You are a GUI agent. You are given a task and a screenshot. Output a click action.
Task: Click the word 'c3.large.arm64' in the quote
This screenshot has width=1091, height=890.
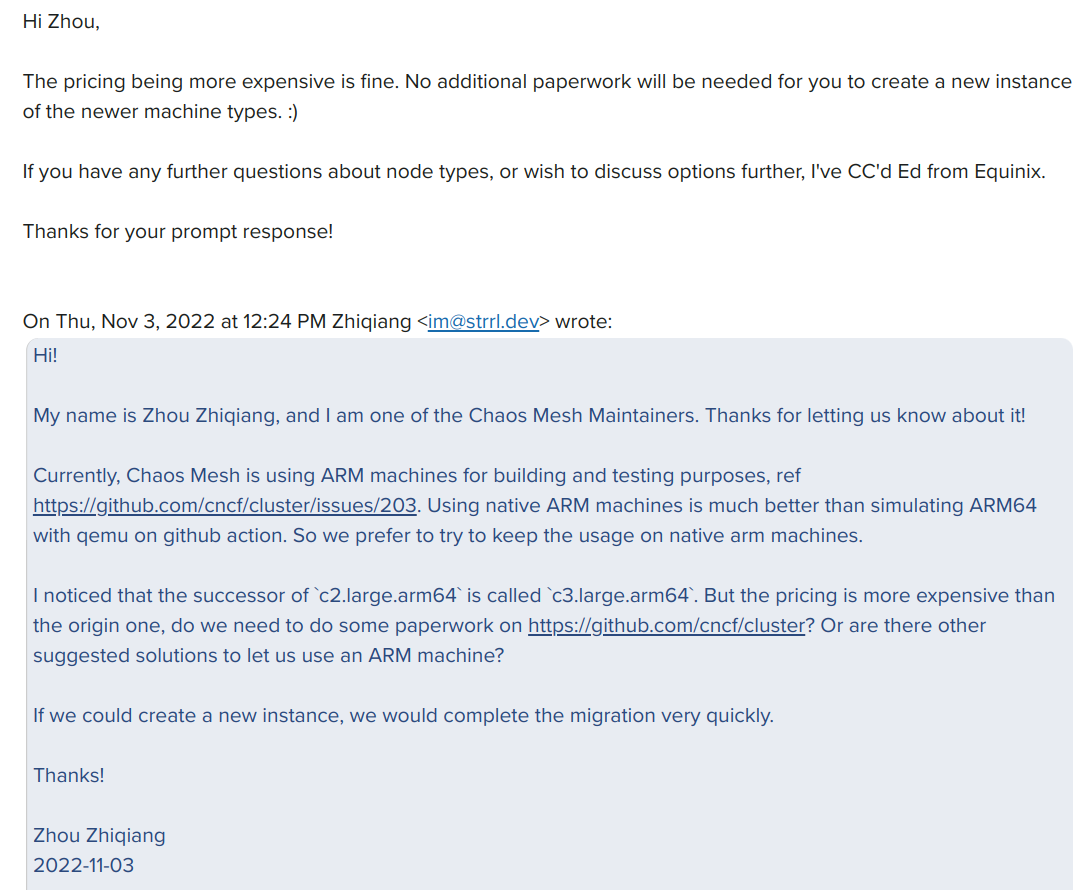tap(621, 596)
